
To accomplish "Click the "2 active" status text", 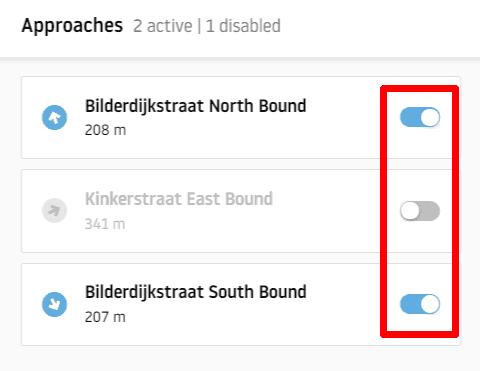I will click(x=163, y=26).
